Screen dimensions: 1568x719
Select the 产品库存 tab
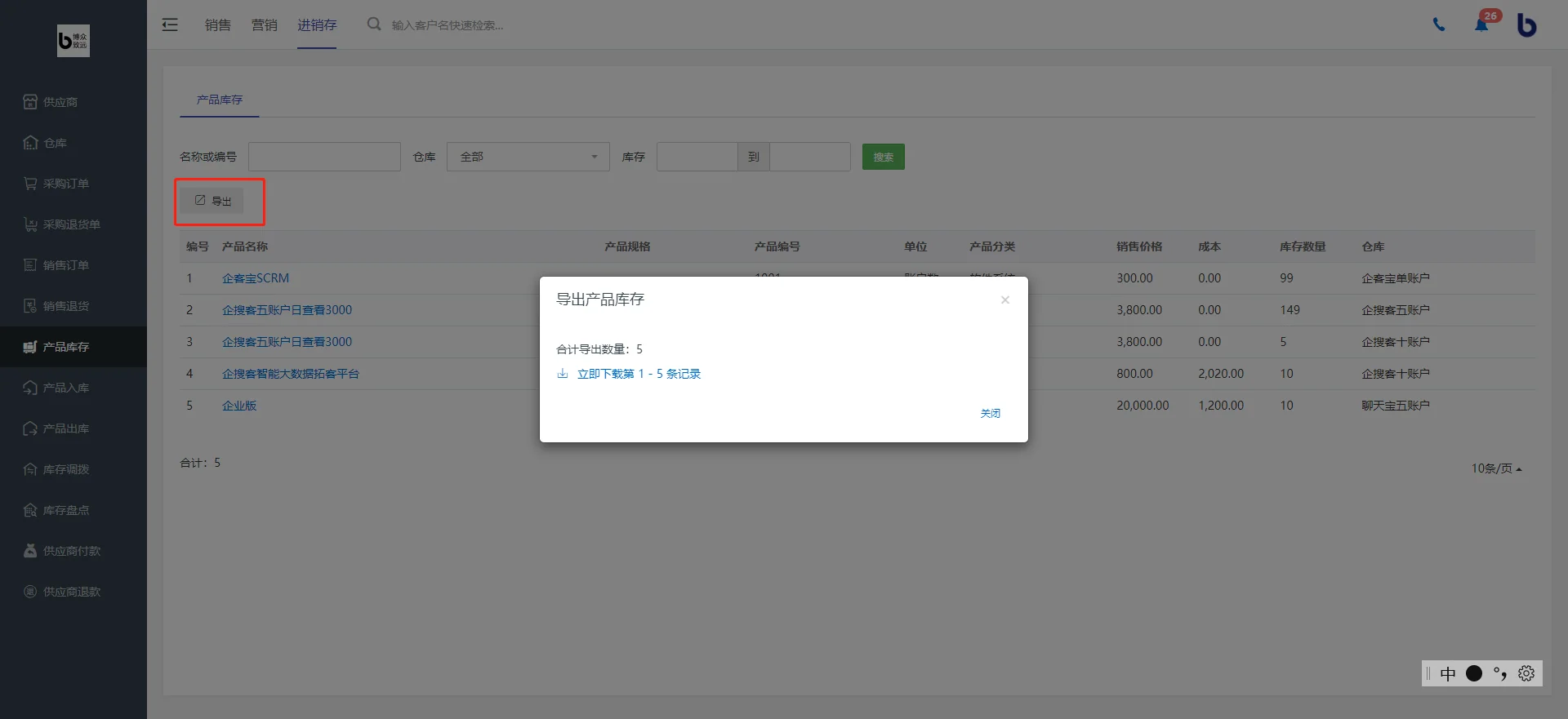click(220, 100)
